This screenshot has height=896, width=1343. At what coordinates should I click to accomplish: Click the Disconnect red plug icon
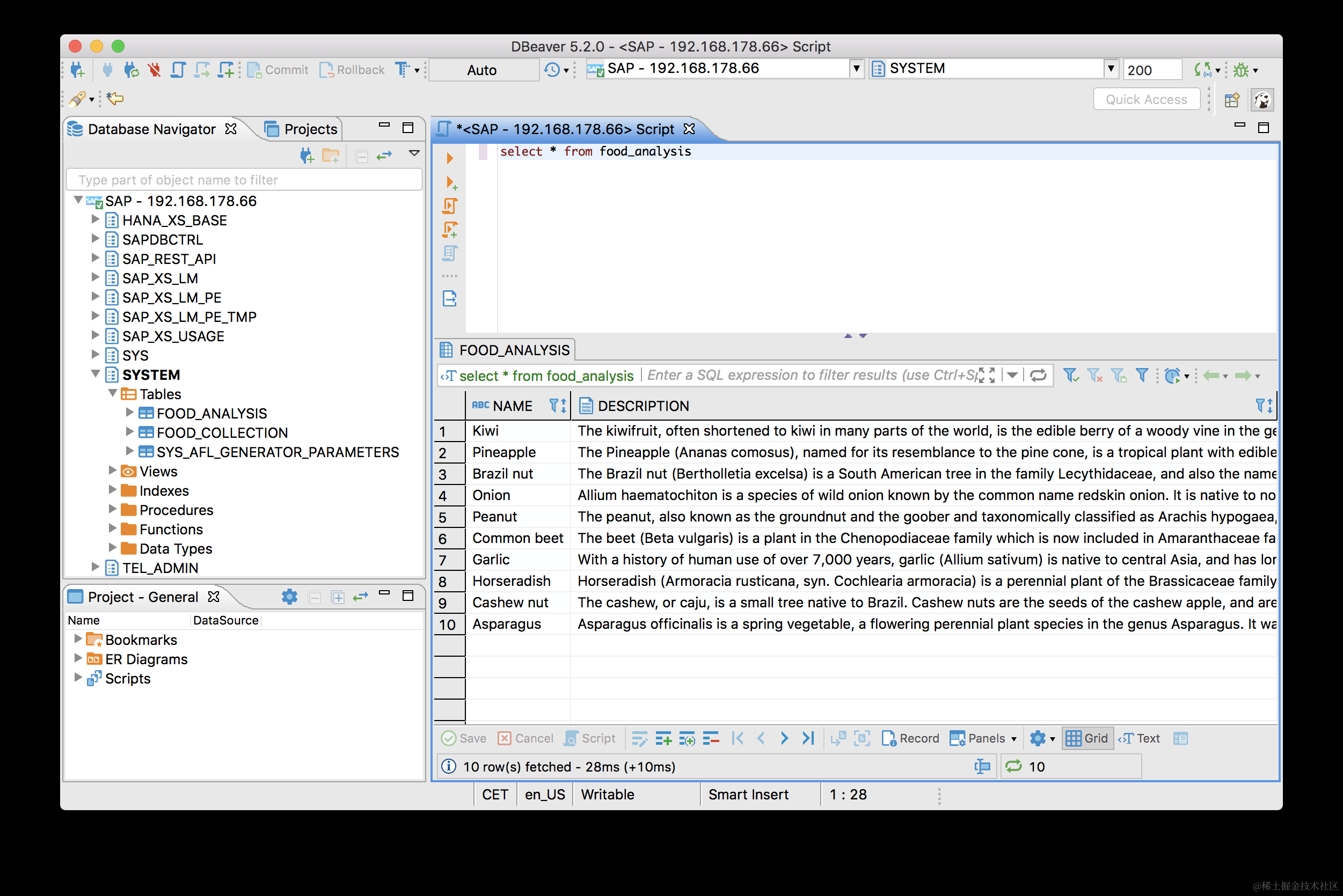click(154, 70)
